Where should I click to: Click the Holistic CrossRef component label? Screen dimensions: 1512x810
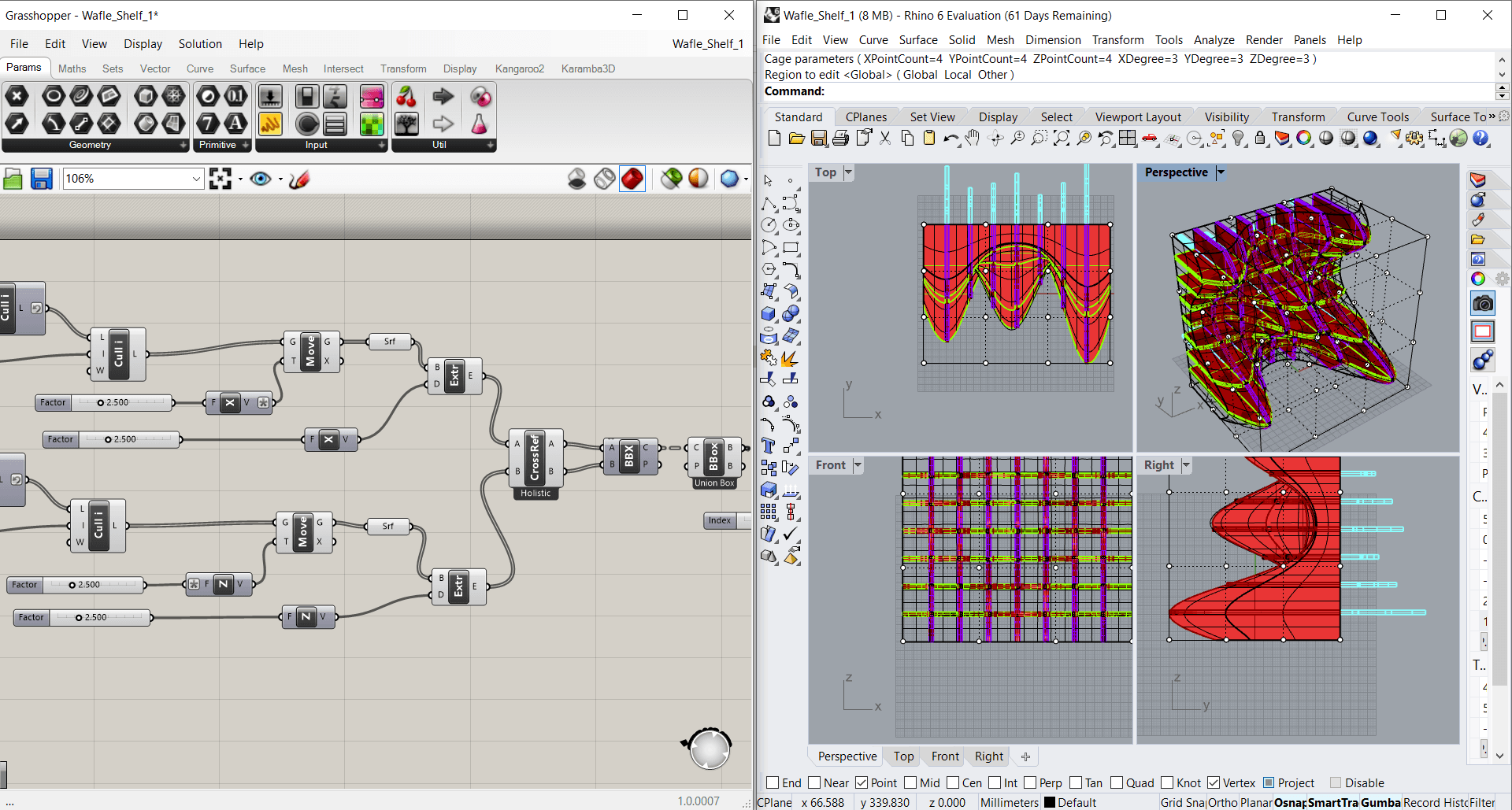[535, 494]
